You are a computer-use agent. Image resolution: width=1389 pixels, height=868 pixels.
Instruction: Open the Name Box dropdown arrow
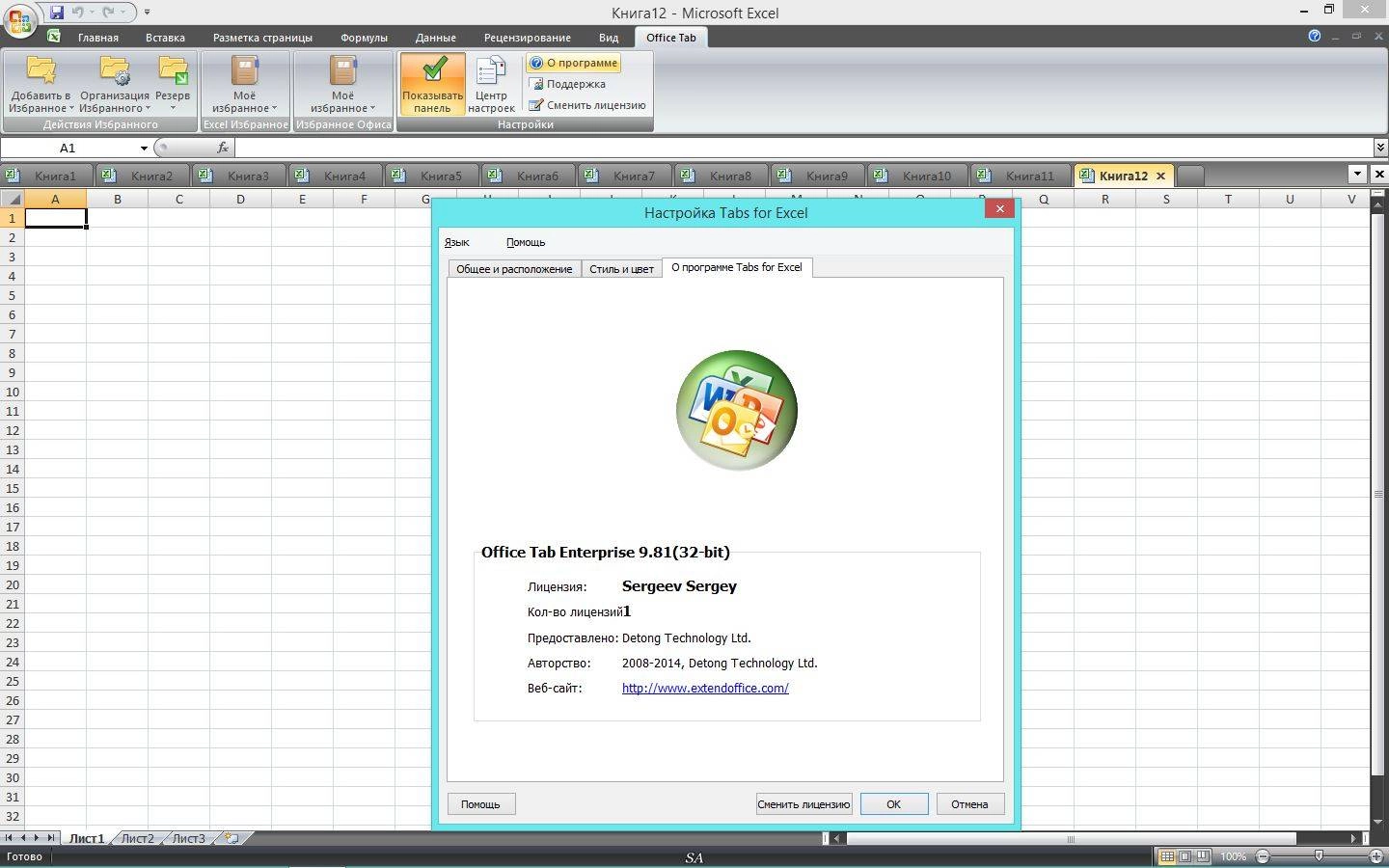pyautogui.click(x=144, y=148)
